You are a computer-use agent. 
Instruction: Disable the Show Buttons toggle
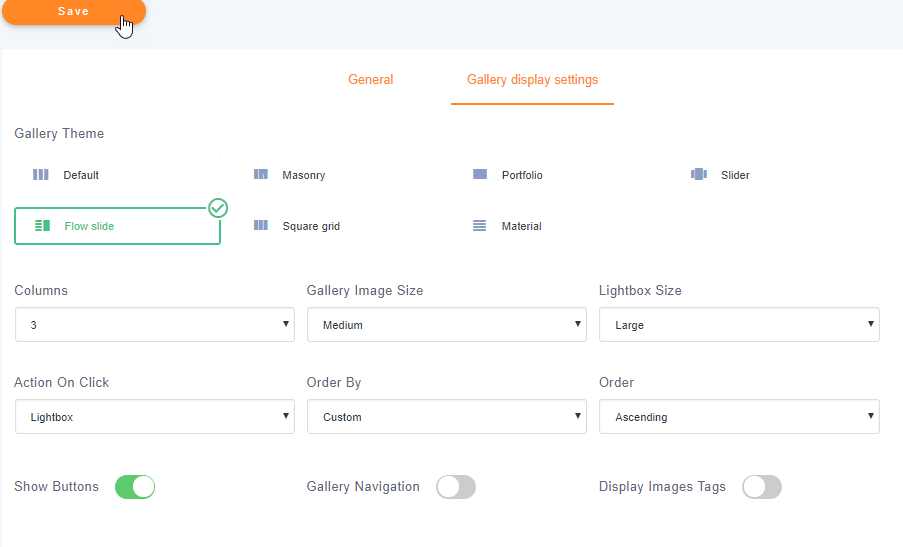point(135,487)
